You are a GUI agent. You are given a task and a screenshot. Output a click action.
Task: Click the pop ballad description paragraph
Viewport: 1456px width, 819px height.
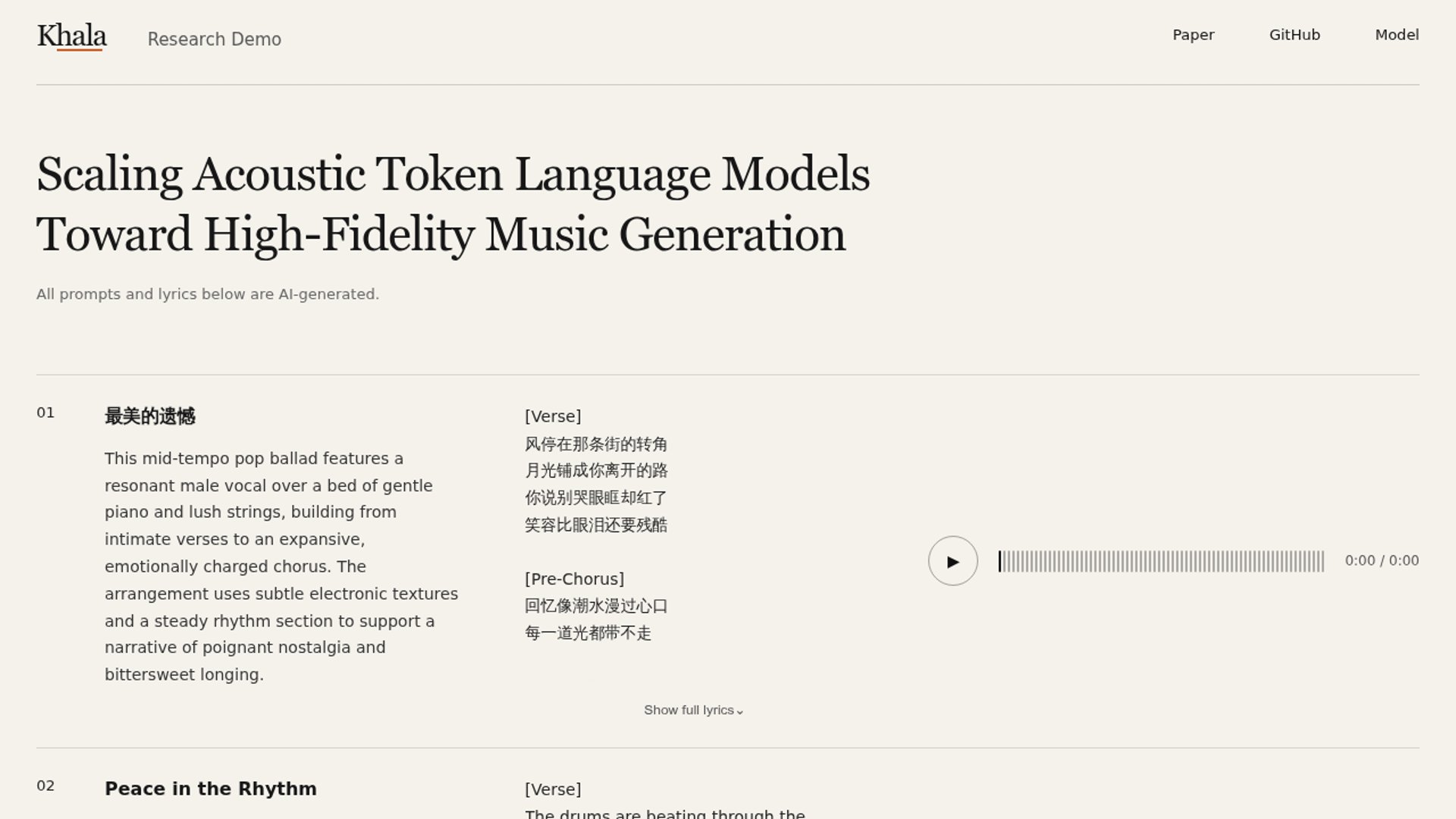pyautogui.click(x=281, y=566)
